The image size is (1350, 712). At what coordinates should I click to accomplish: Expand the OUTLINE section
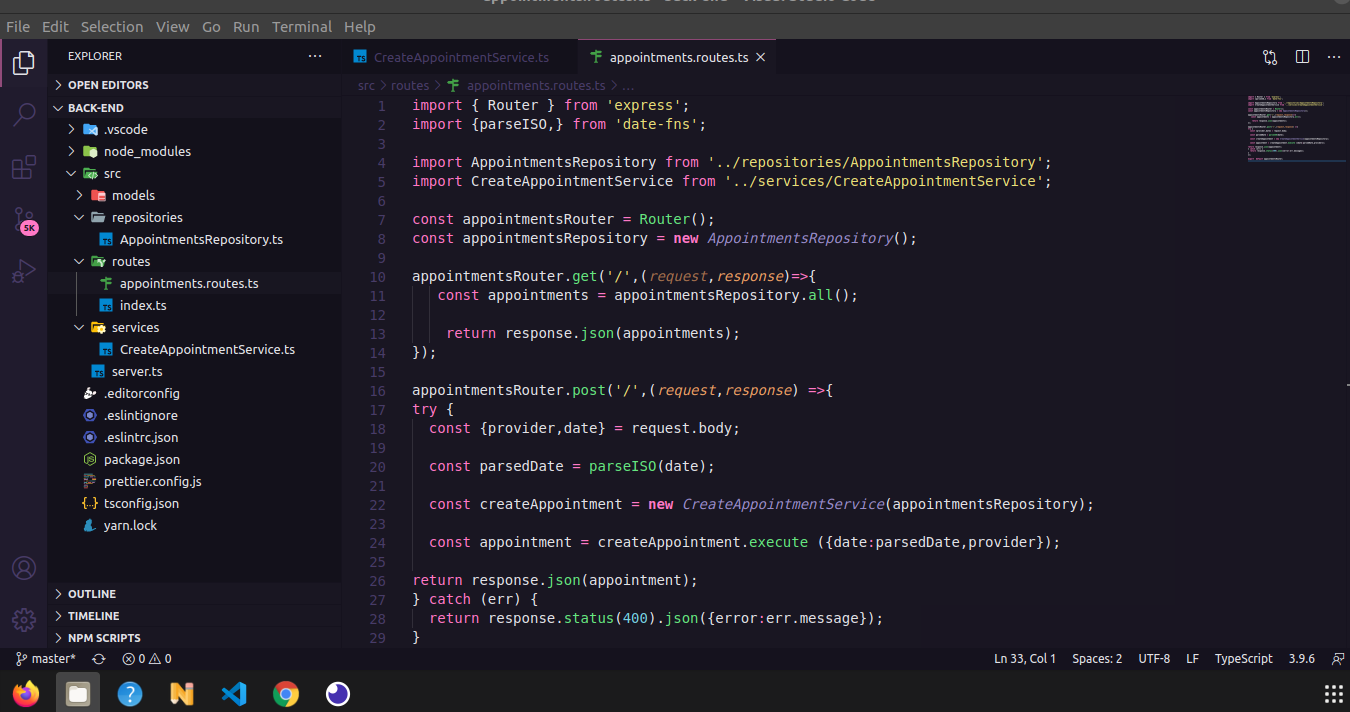pos(194,594)
